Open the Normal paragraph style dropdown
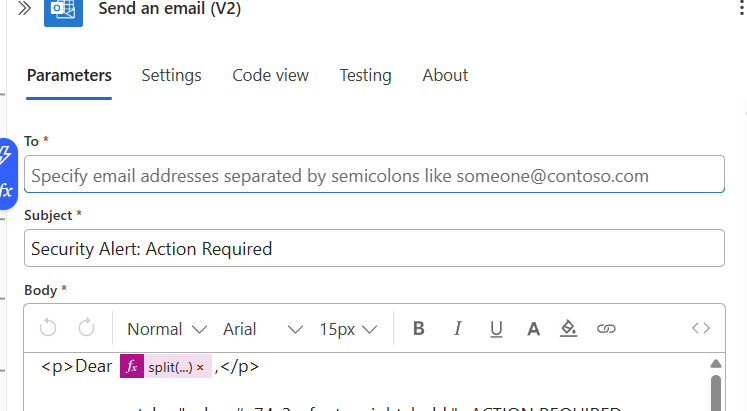 [x=167, y=329]
